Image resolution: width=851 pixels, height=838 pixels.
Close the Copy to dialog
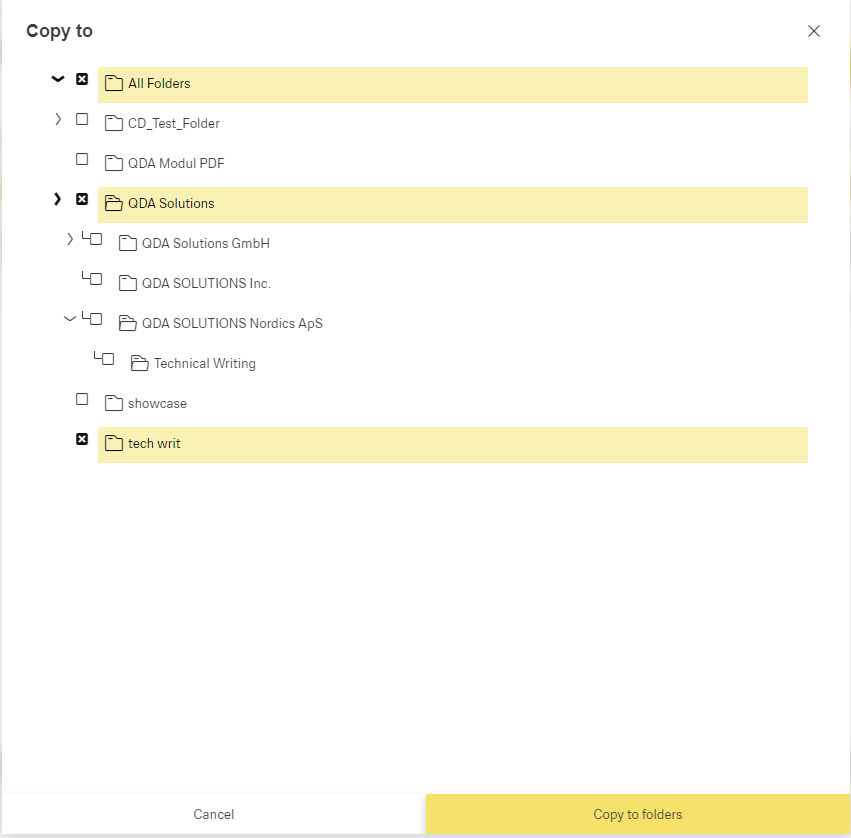point(814,31)
